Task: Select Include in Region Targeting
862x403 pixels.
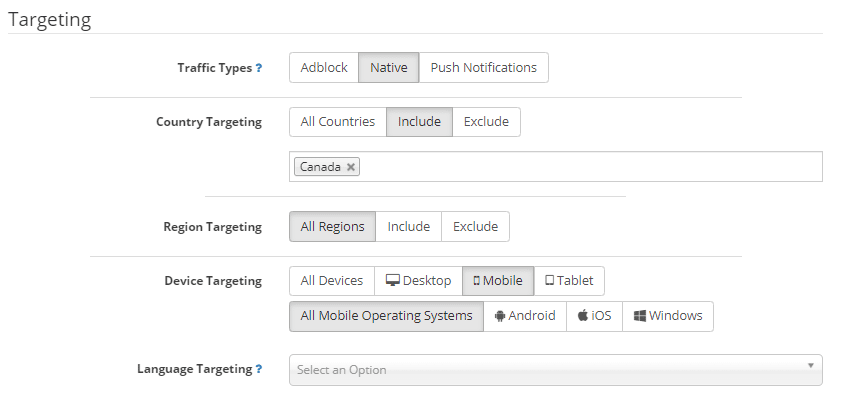Action: point(408,227)
